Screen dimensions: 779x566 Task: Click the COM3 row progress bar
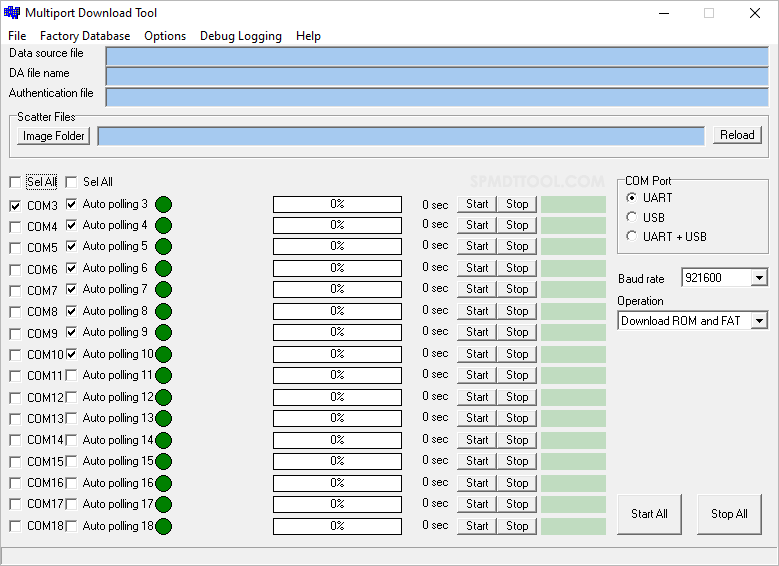337,204
